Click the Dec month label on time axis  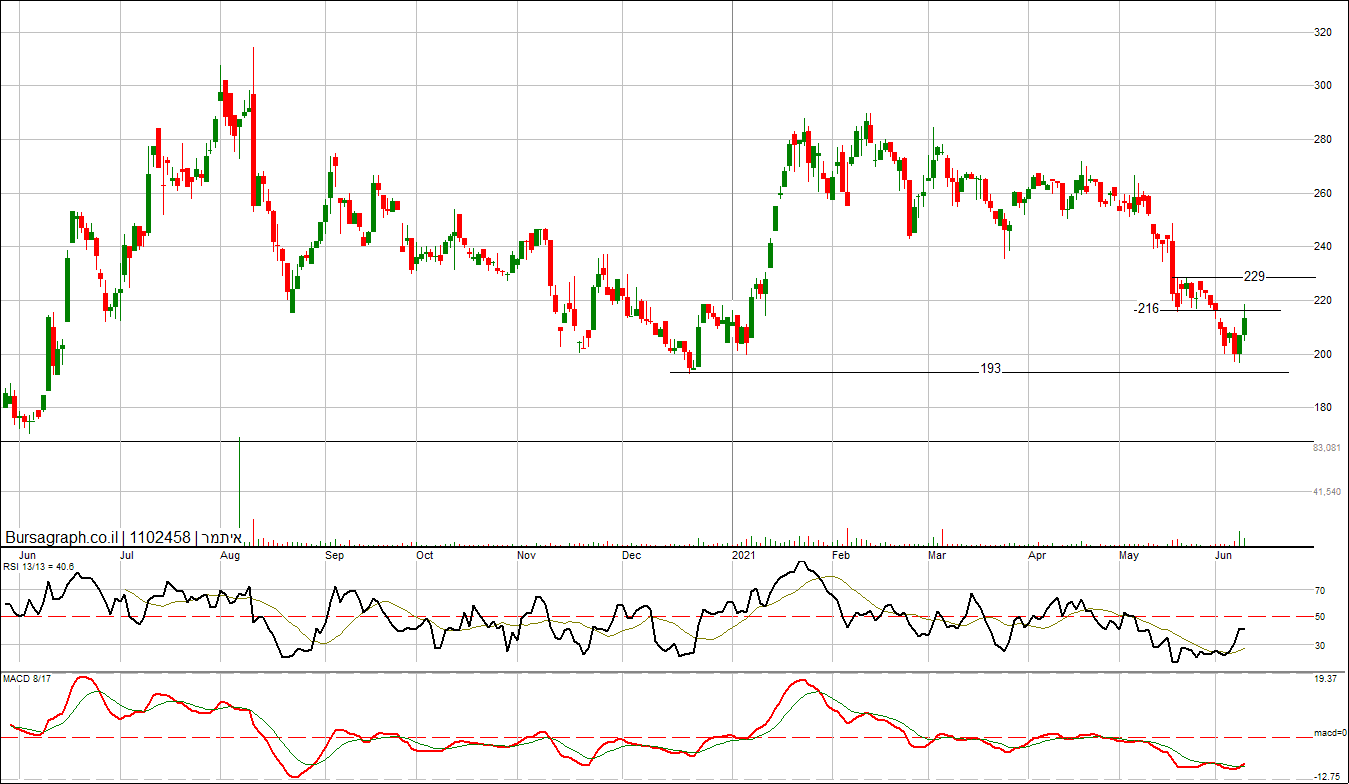point(631,554)
